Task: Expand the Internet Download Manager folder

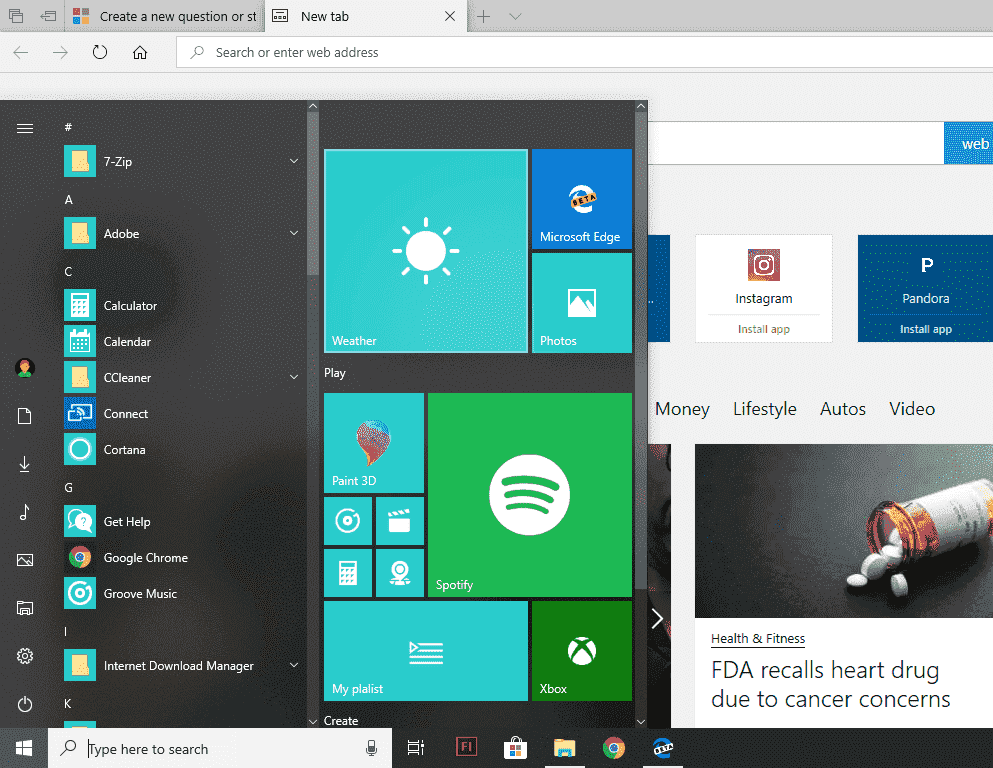Action: point(294,665)
